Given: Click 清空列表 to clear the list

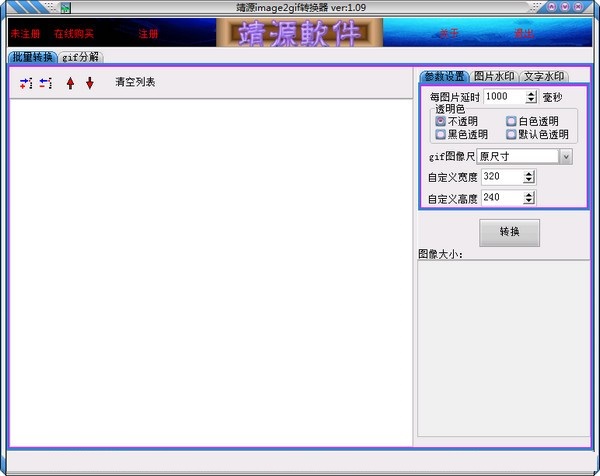Looking at the screenshot, I should click(x=135, y=82).
